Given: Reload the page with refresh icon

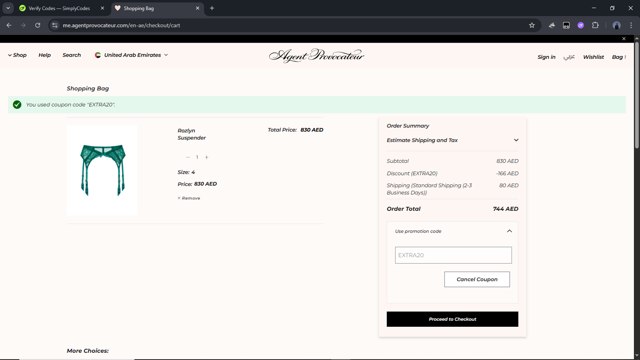Looking at the screenshot, I should pyautogui.click(x=38, y=25).
